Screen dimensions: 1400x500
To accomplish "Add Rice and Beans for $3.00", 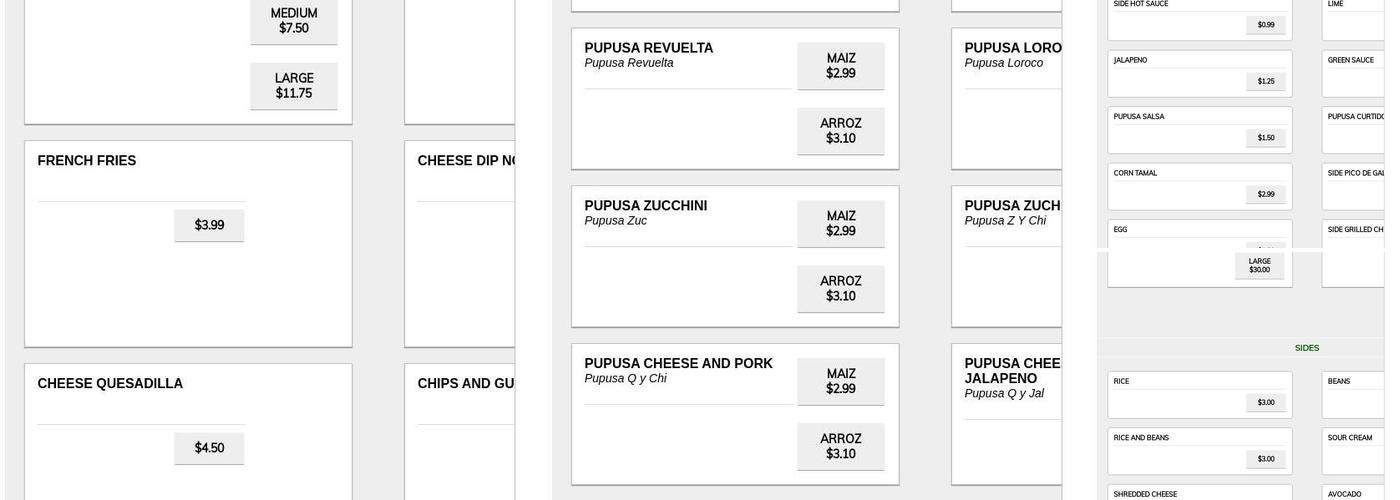I will (x=1265, y=459).
